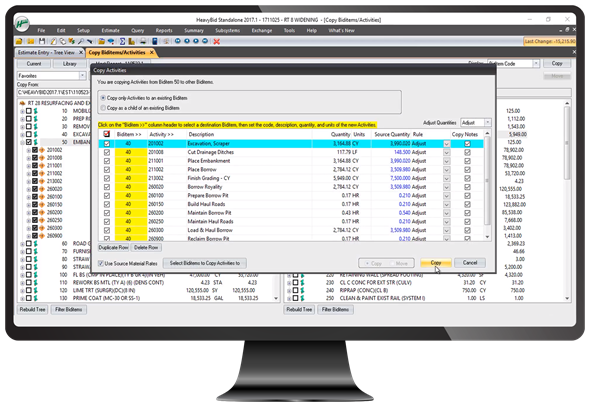Screen dimensions: 590x407
Task: Click the orange activity icon beside 201002
Action: [42, 150]
